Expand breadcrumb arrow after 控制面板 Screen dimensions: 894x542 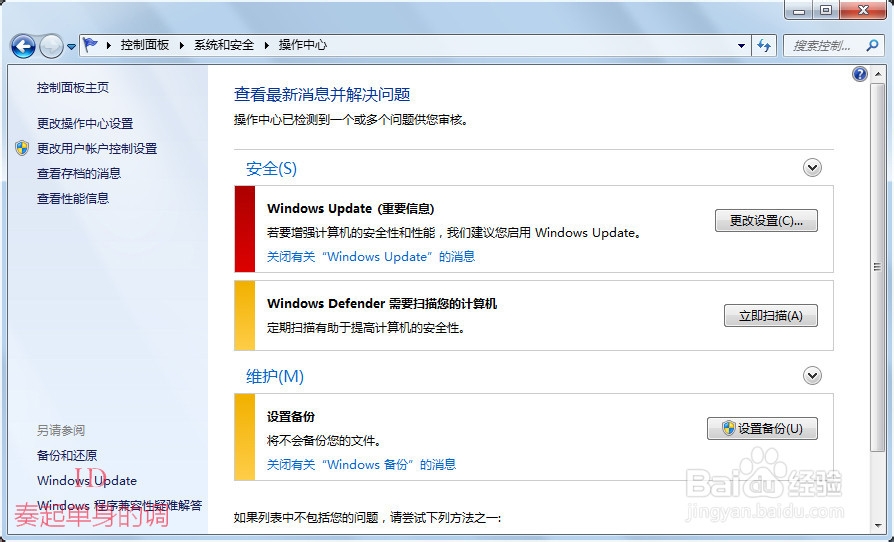[181, 45]
